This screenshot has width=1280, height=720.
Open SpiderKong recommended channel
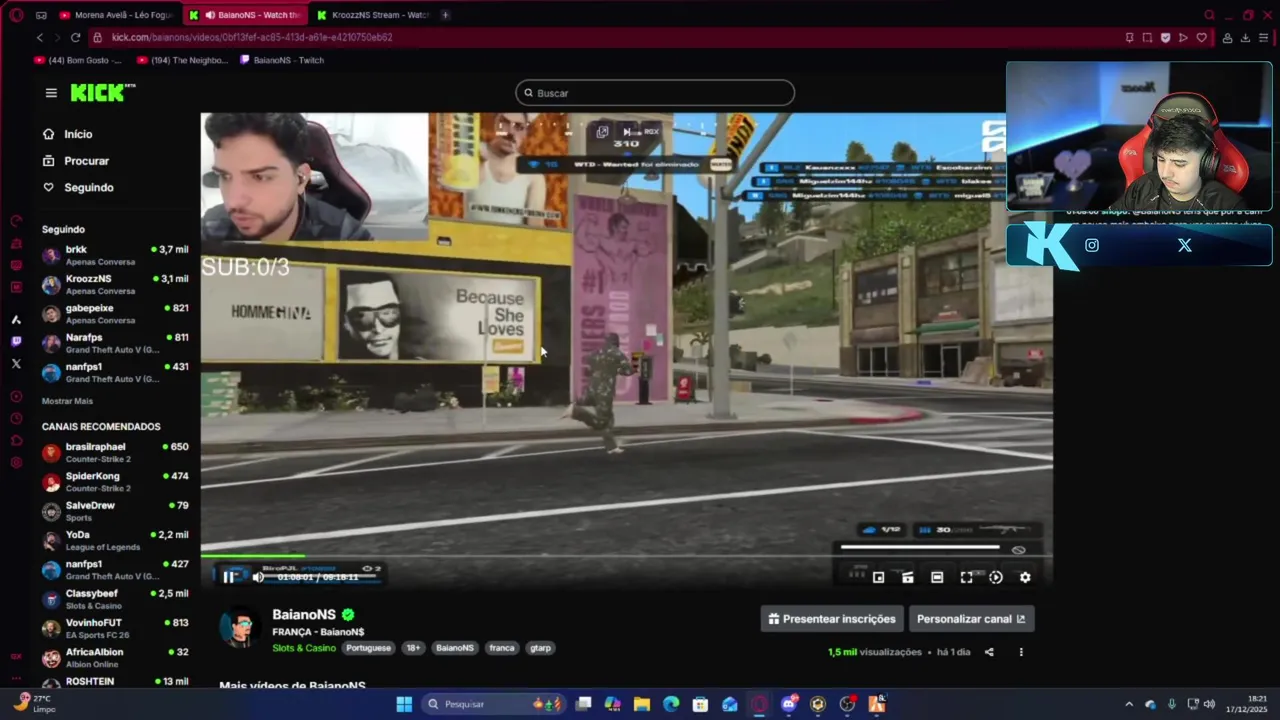(x=115, y=482)
